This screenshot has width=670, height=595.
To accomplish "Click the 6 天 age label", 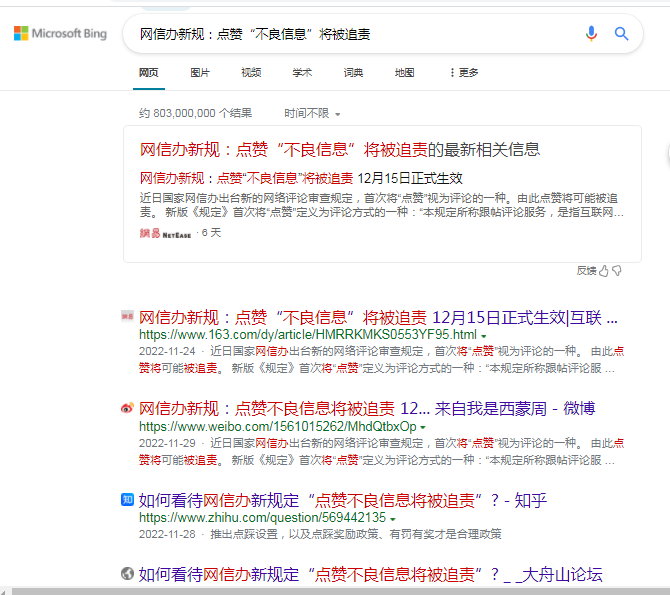I will tap(211, 233).
